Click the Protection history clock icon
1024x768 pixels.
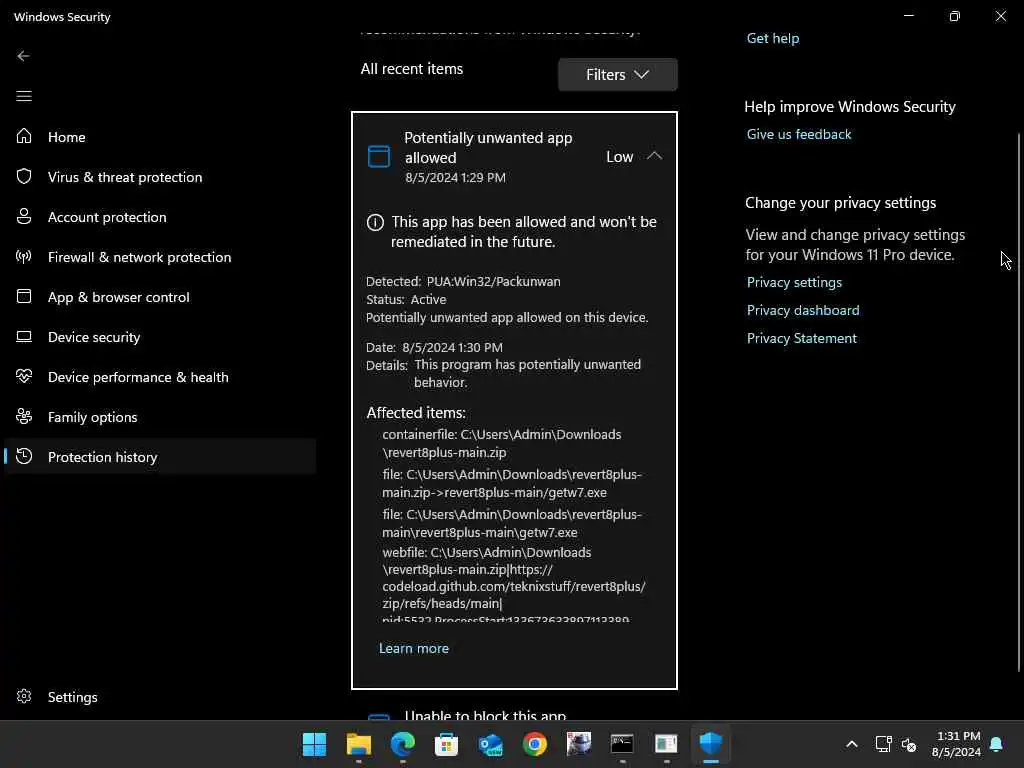[x=24, y=456]
